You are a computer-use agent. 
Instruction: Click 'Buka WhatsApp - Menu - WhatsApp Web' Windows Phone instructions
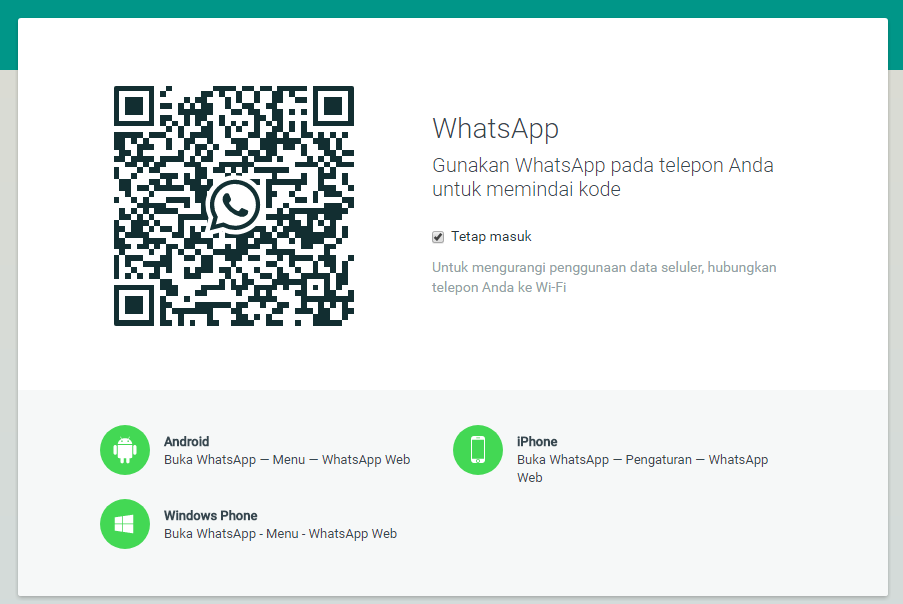pos(280,534)
